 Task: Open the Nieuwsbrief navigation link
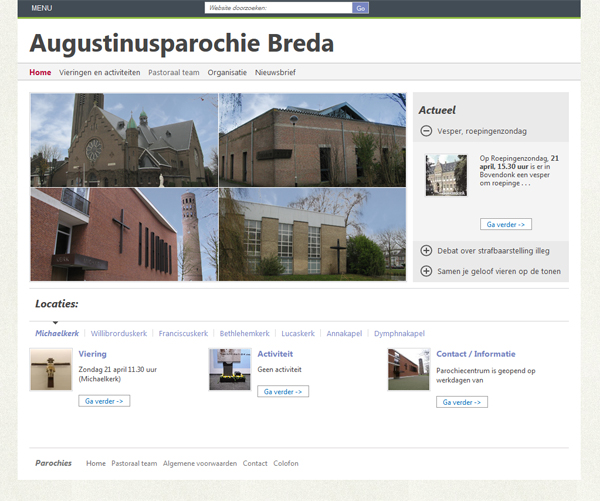click(275, 72)
